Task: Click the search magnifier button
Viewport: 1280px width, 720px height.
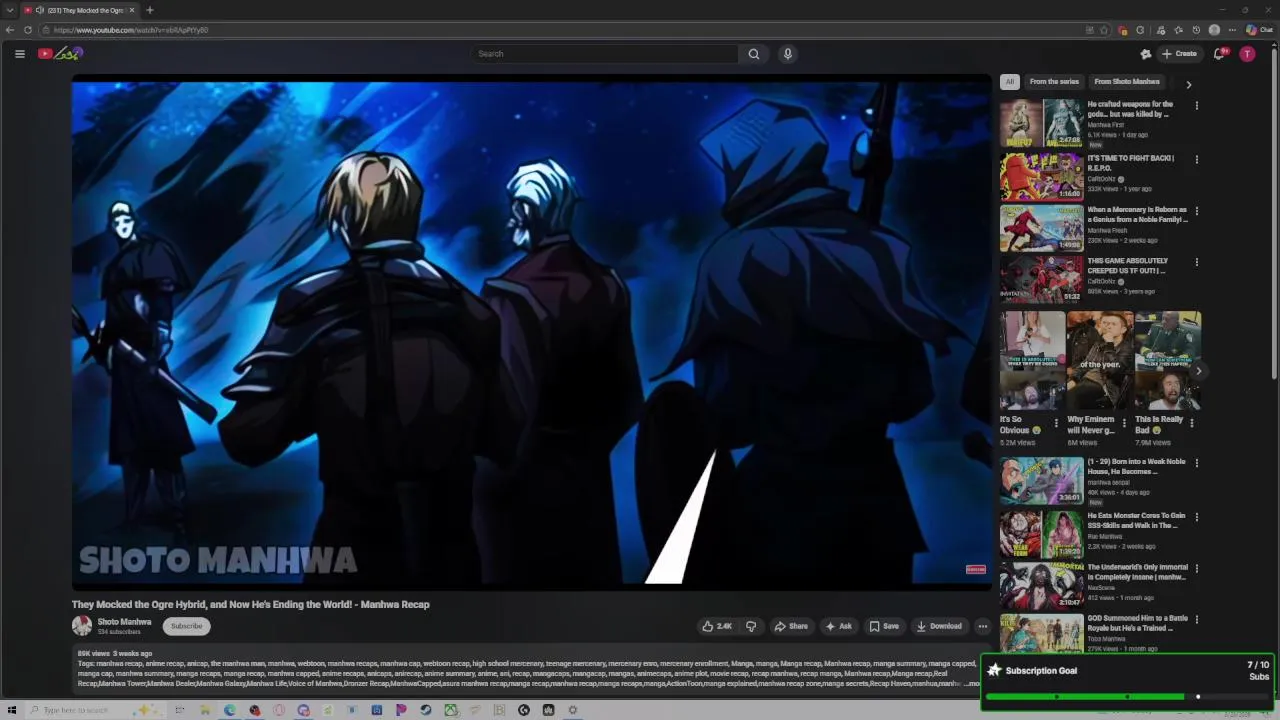Action: pyautogui.click(x=754, y=54)
